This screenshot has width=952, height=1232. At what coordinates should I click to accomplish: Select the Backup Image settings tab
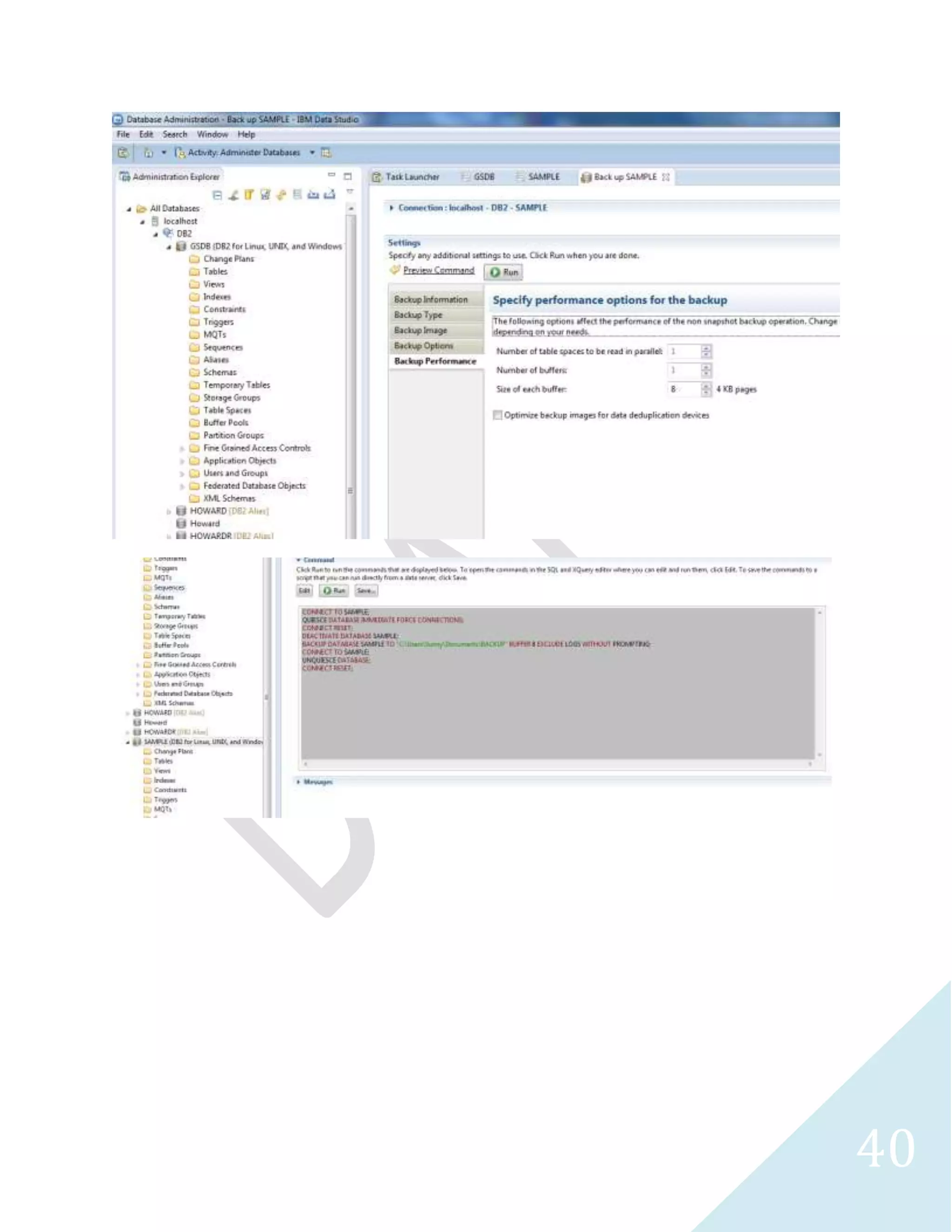(436, 331)
